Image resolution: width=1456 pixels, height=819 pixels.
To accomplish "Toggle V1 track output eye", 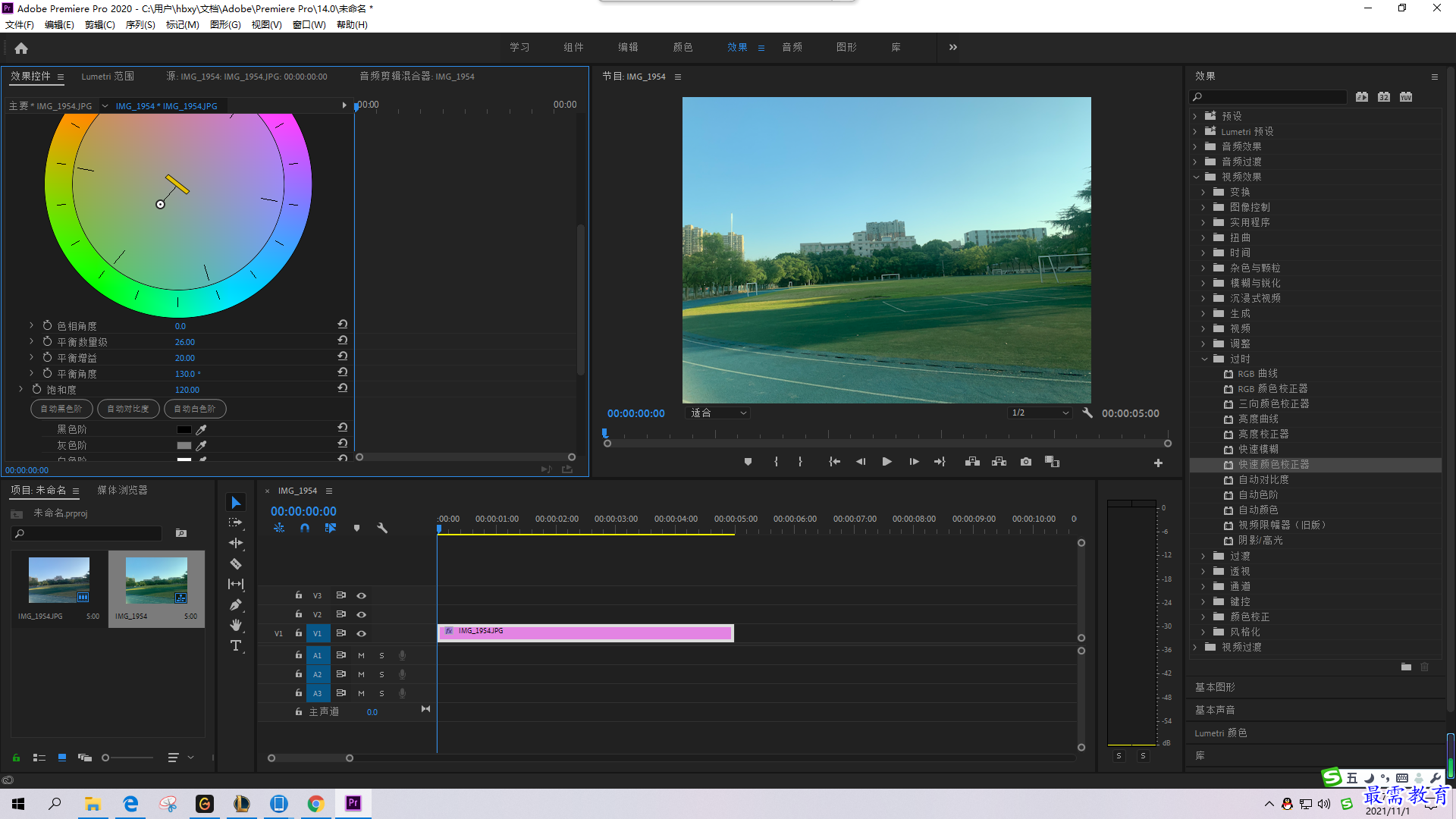I will click(362, 633).
